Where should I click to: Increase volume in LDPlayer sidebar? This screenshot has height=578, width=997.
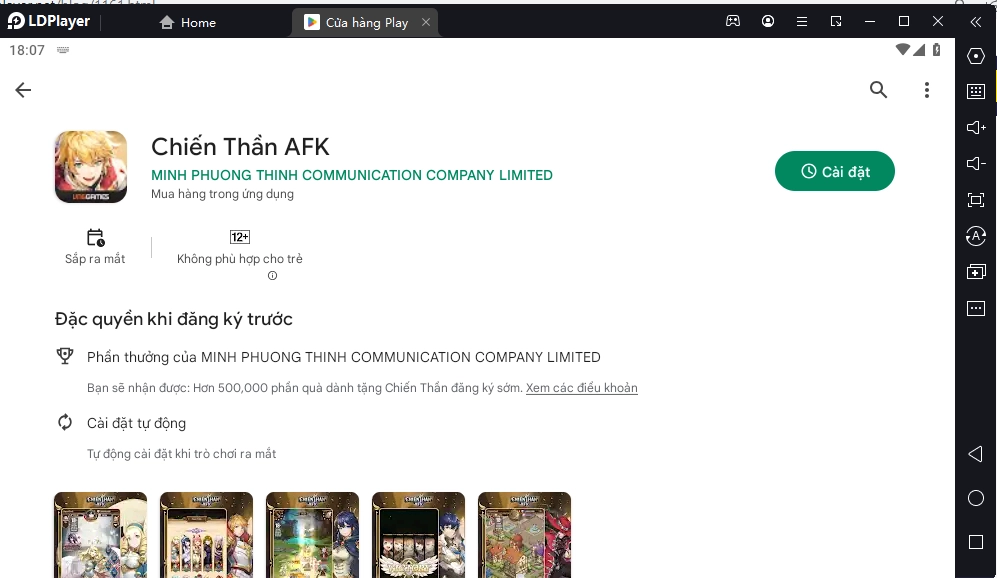[976, 127]
